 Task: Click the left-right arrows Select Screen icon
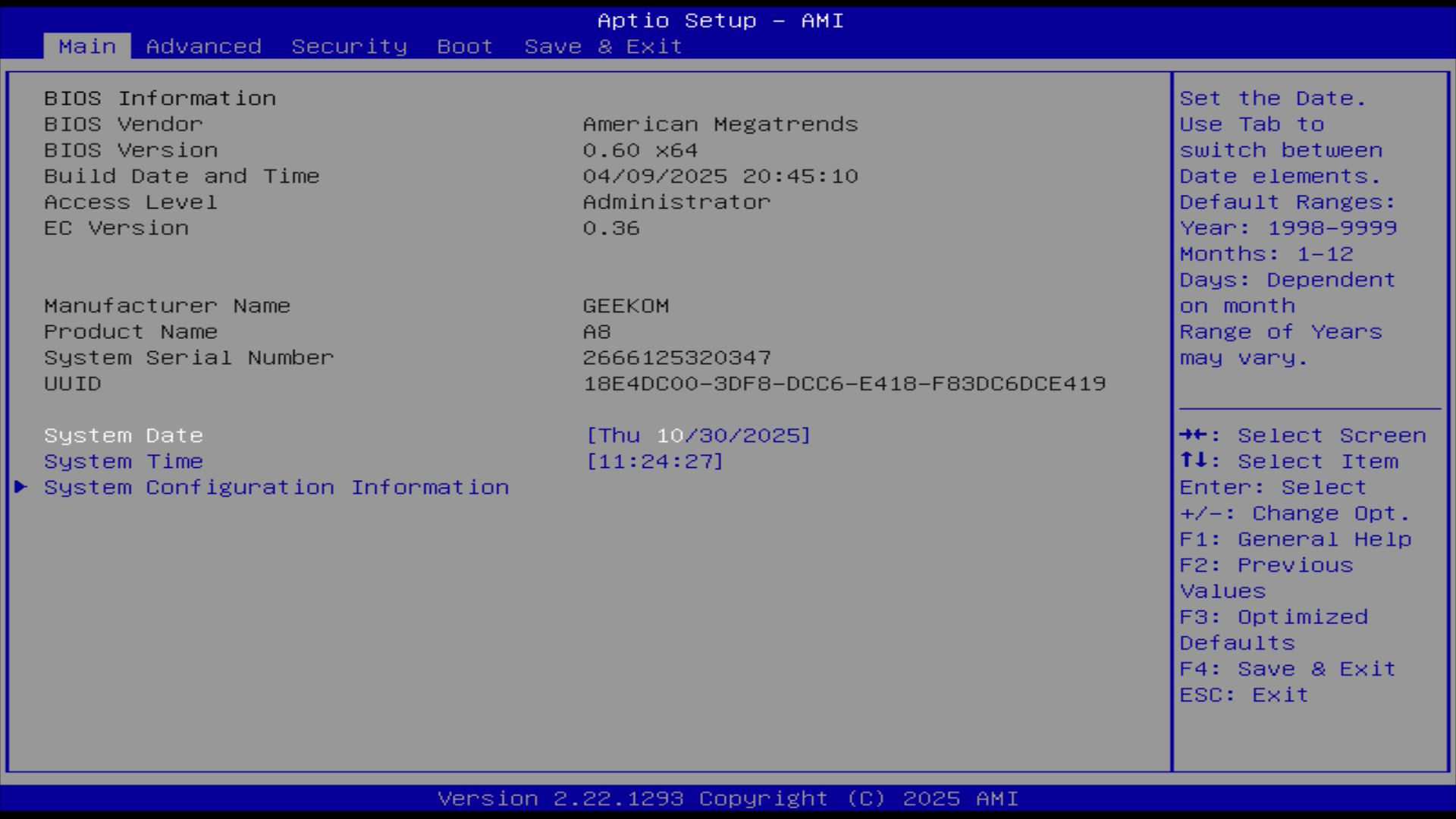coord(1192,435)
